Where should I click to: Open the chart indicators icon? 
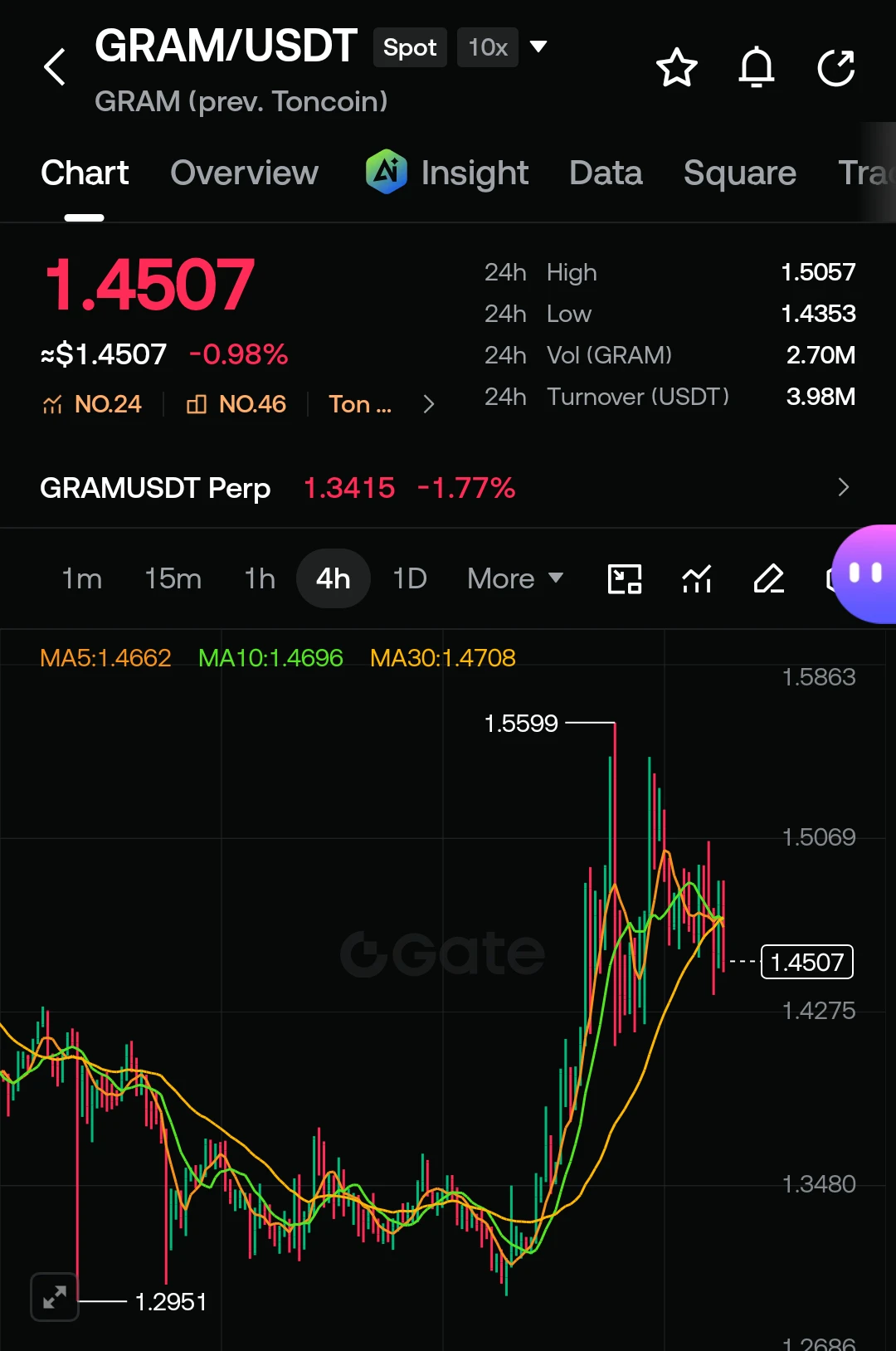coord(697,578)
